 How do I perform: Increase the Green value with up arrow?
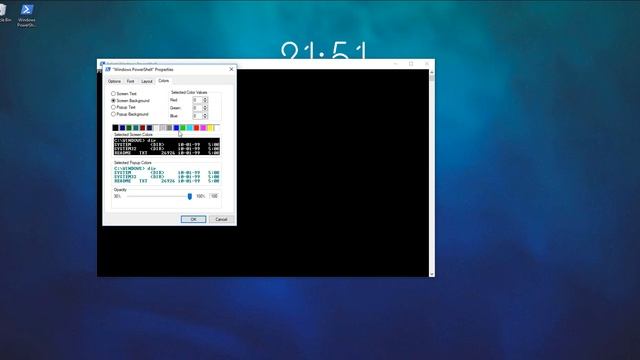pyautogui.click(x=205, y=106)
